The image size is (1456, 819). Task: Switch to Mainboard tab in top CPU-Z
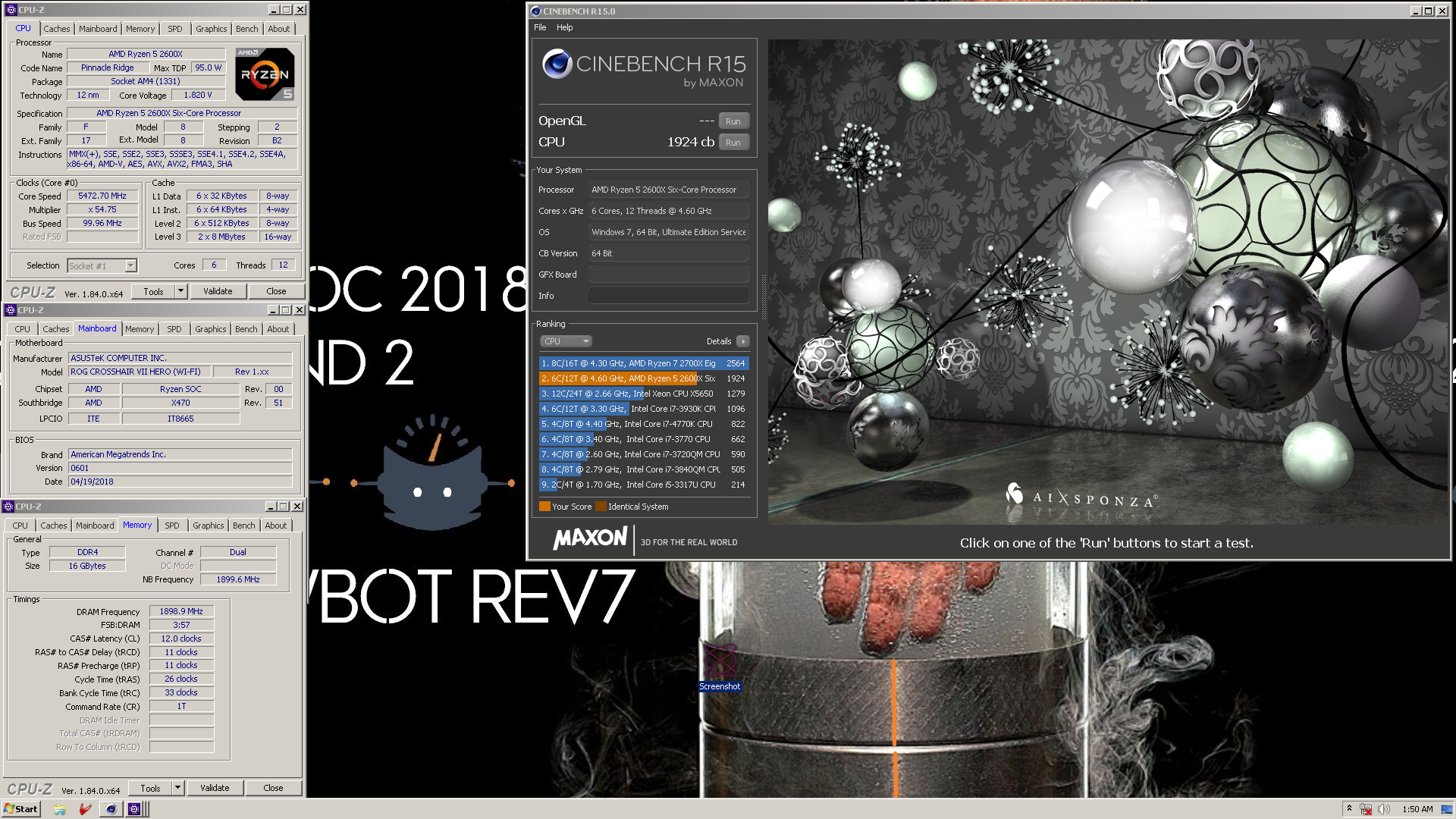pyautogui.click(x=98, y=29)
